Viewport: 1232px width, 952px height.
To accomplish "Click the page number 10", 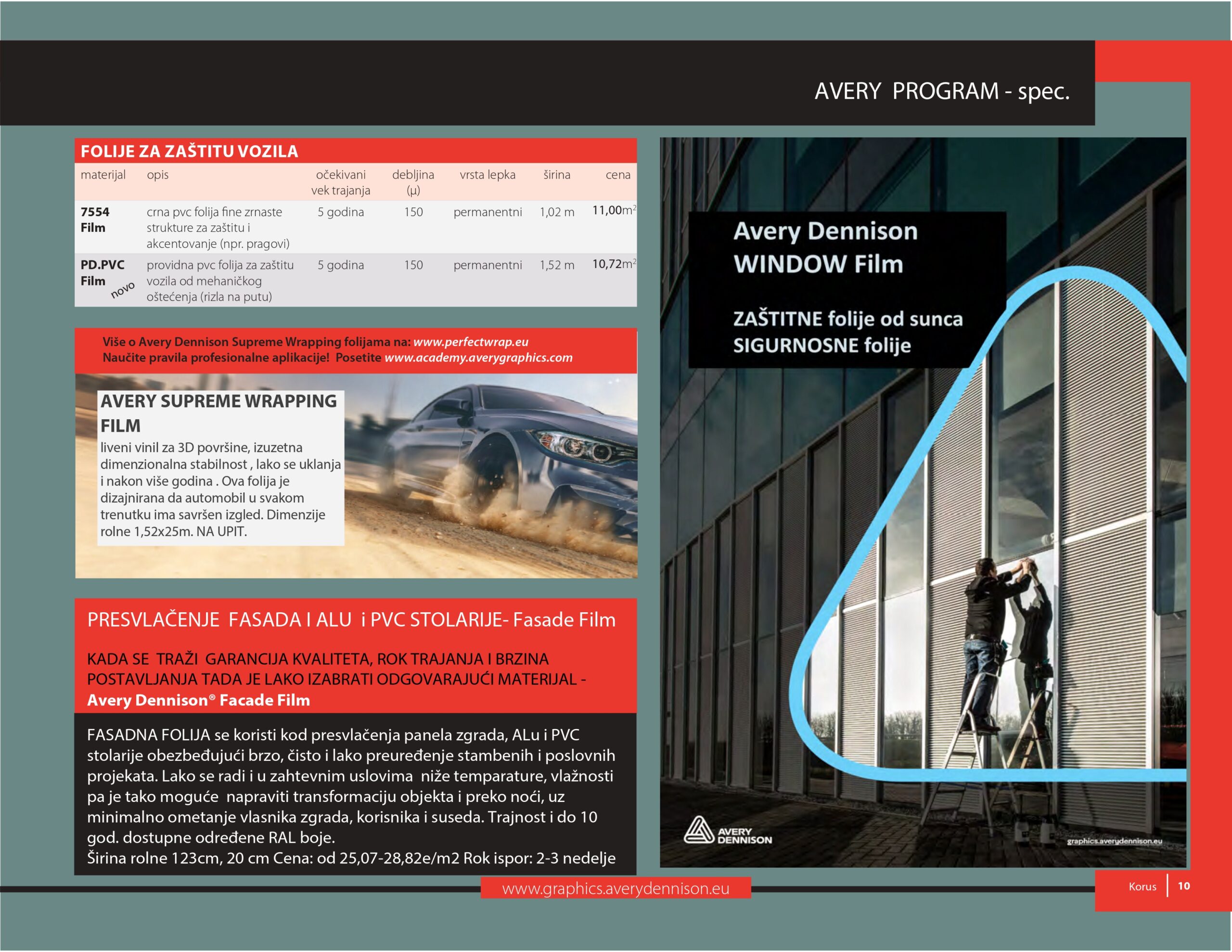I will tap(1183, 886).
